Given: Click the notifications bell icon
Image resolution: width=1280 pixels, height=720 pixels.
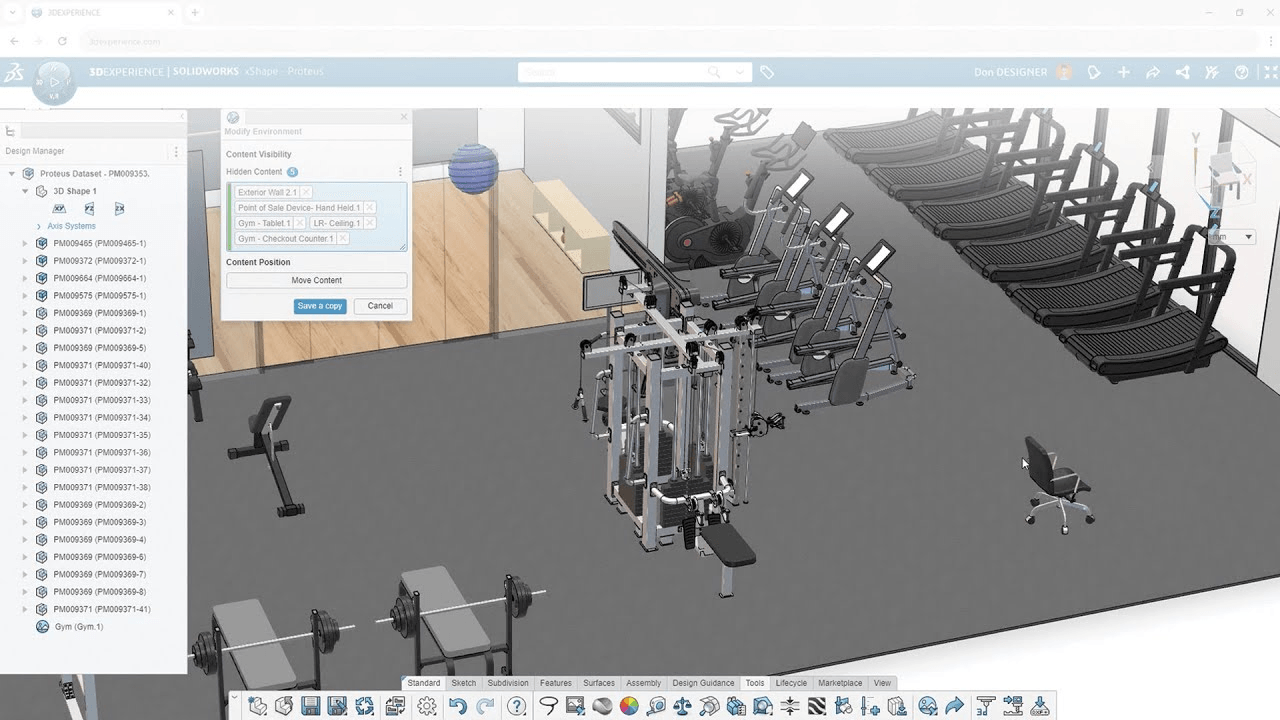Looking at the screenshot, I should click(1095, 71).
